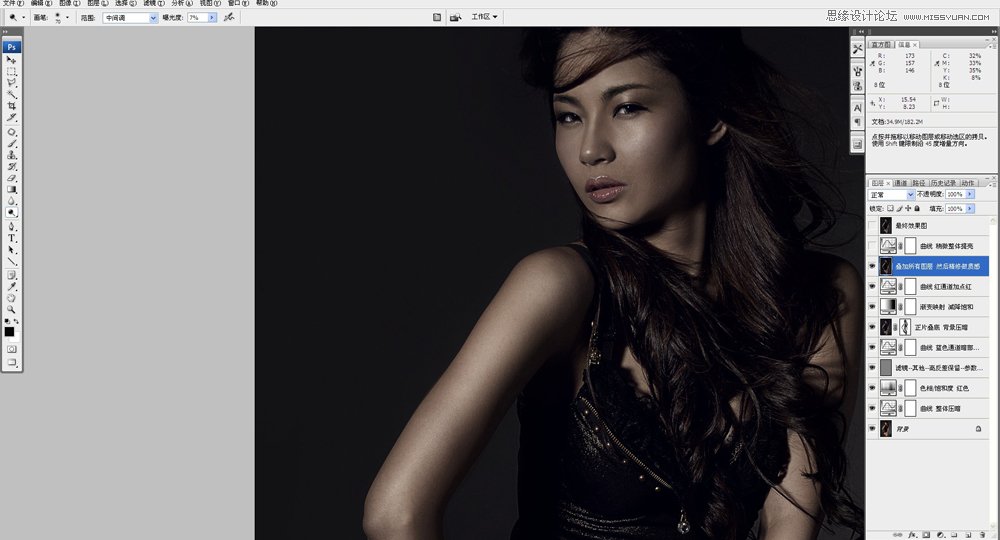Select the Eraser tool
This screenshot has height=540, width=1000.
coord(11,178)
